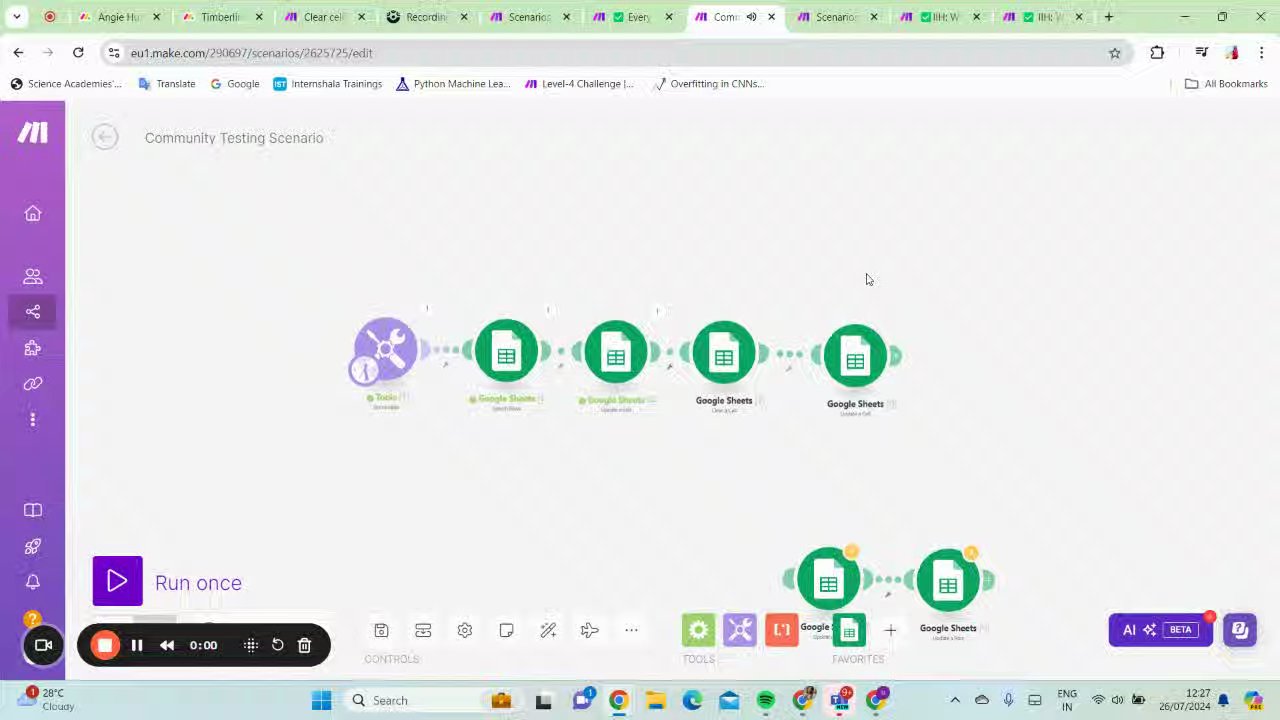Mute the current tab audio icon

(752, 17)
